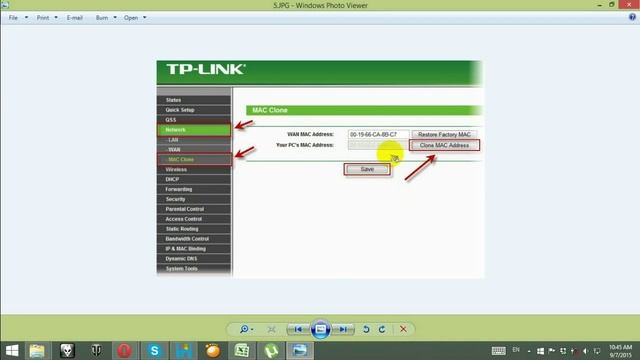Go to the next photo
The image size is (640, 360).
pos(343,329)
